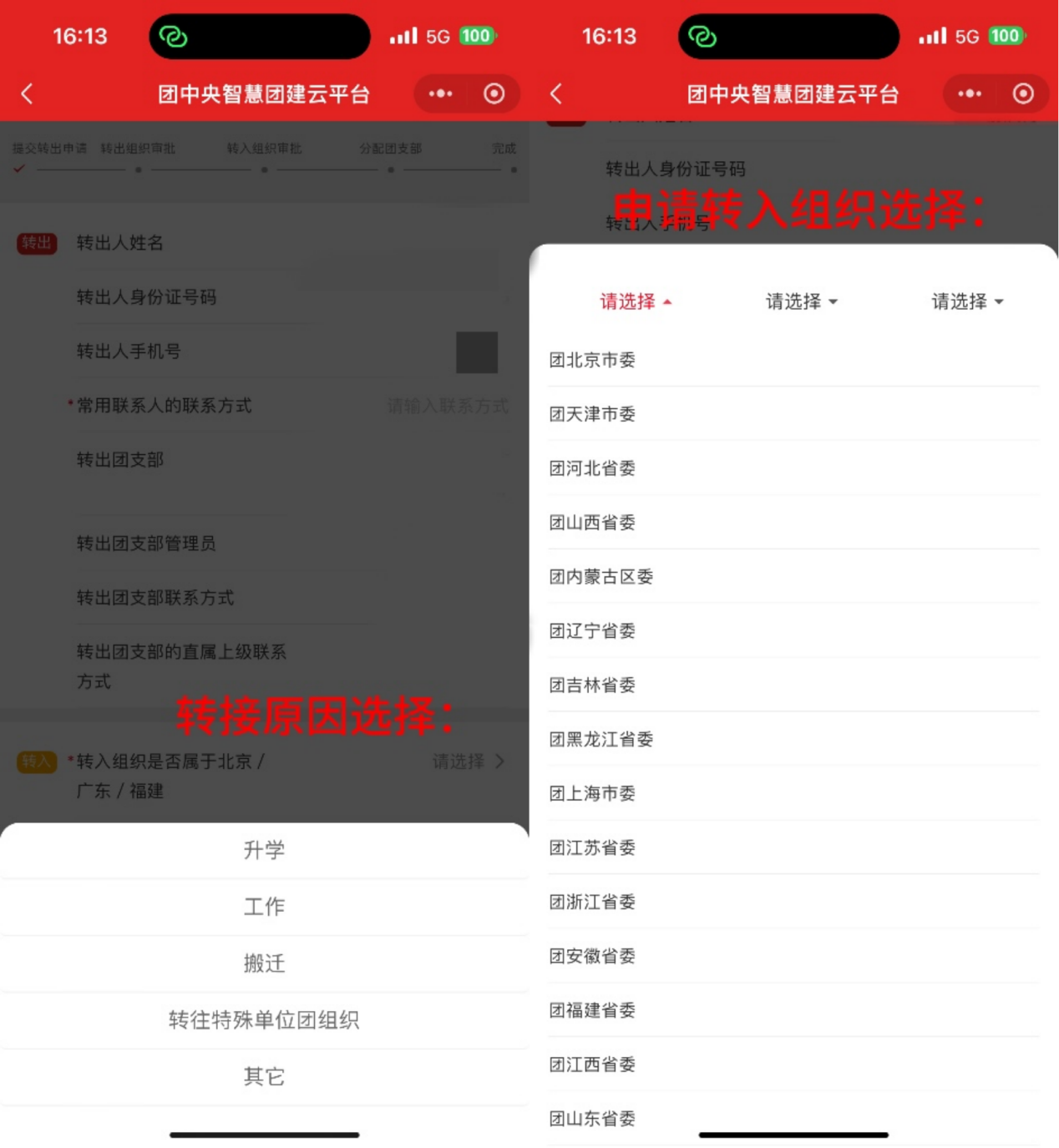
Task: Tap the battery indicator on the left screen
Action: [x=477, y=36]
